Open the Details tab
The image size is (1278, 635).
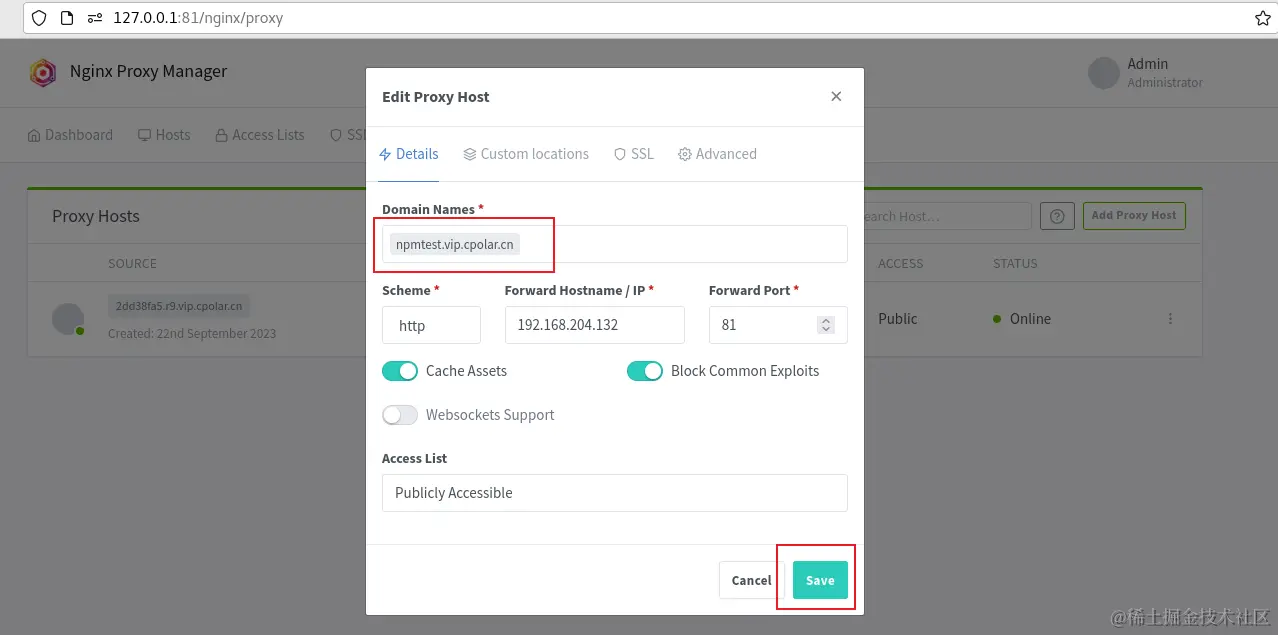(x=408, y=154)
